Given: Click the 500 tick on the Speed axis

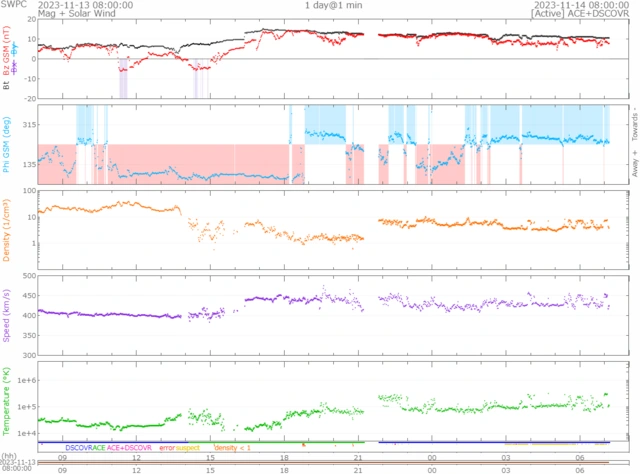Looking at the screenshot, I should point(29,276).
